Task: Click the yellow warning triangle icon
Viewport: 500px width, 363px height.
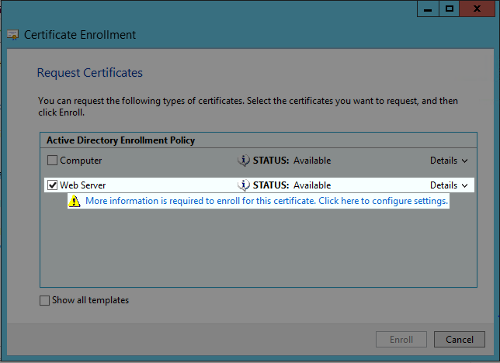Action: [x=74, y=201]
